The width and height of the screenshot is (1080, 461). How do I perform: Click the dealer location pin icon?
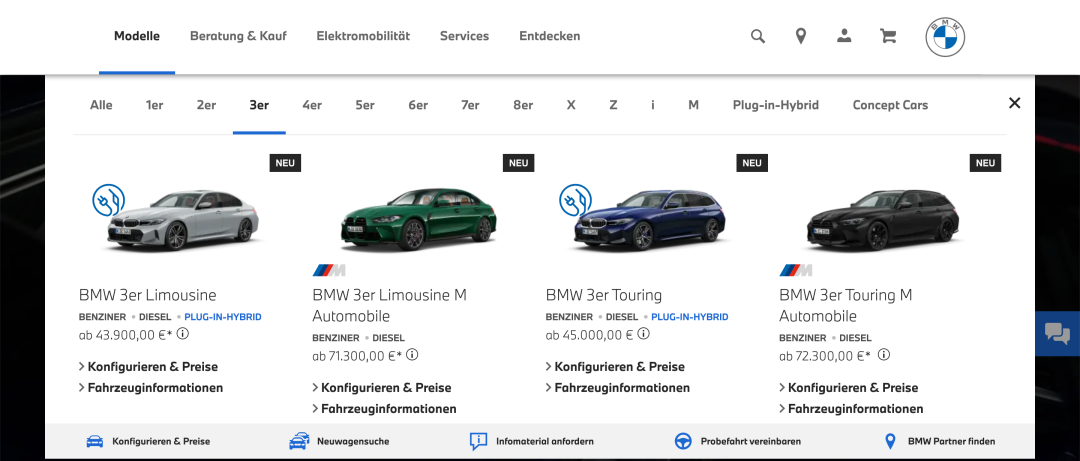(800, 37)
